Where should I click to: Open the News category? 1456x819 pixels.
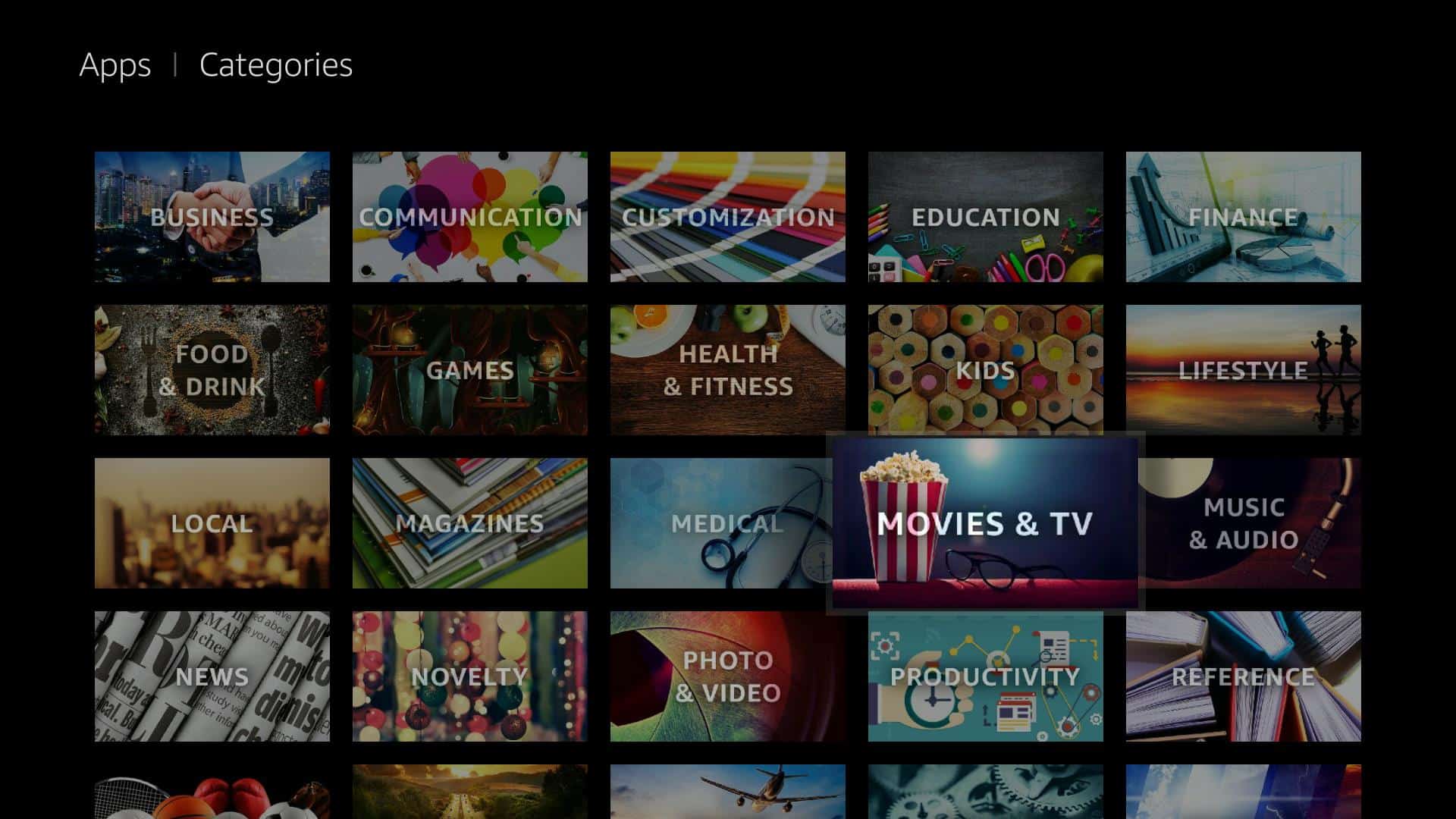tap(211, 676)
